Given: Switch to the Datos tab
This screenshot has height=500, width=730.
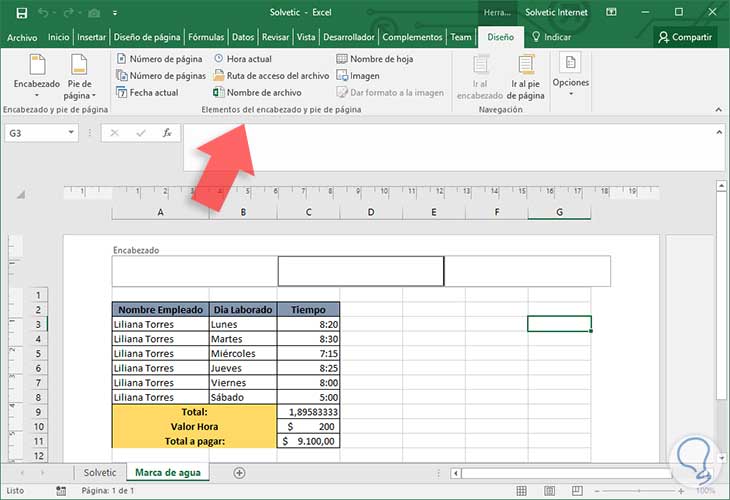Looking at the screenshot, I should pyautogui.click(x=243, y=37).
